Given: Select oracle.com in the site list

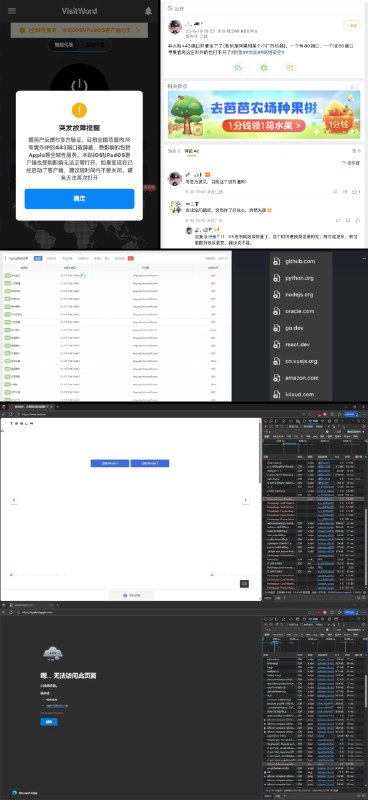Looking at the screenshot, I should (x=300, y=311).
